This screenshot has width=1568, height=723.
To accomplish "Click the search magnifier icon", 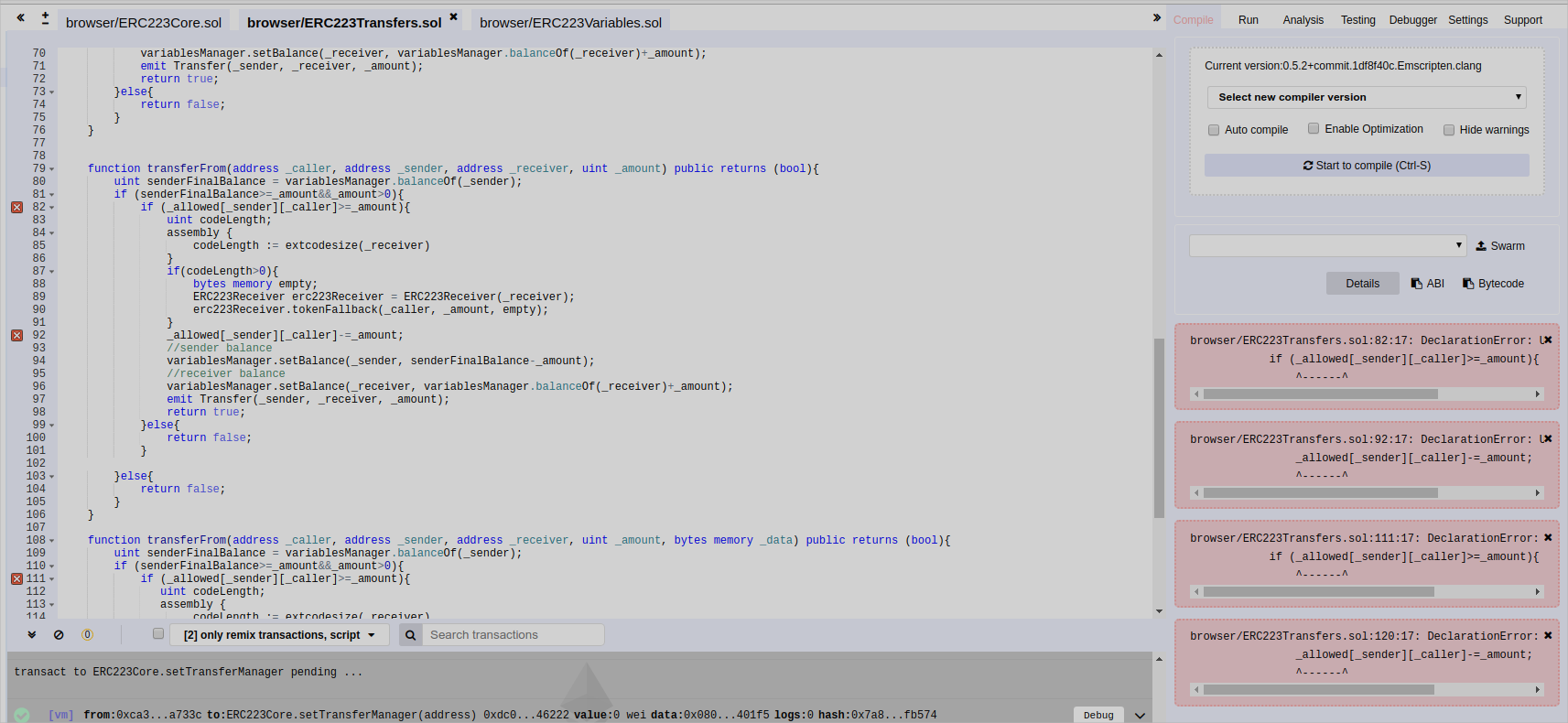I will point(410,634).
